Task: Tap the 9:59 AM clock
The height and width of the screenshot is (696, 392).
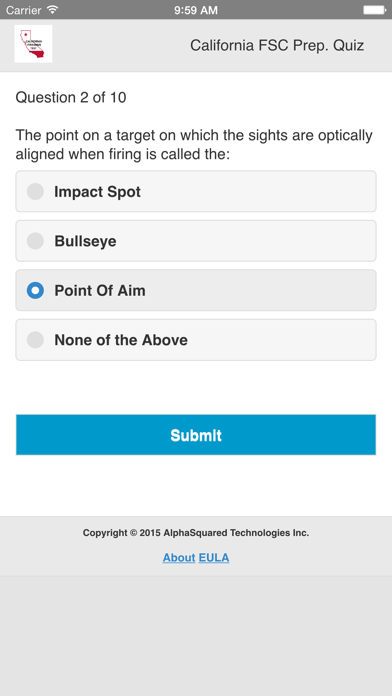Action: (196, 10)
